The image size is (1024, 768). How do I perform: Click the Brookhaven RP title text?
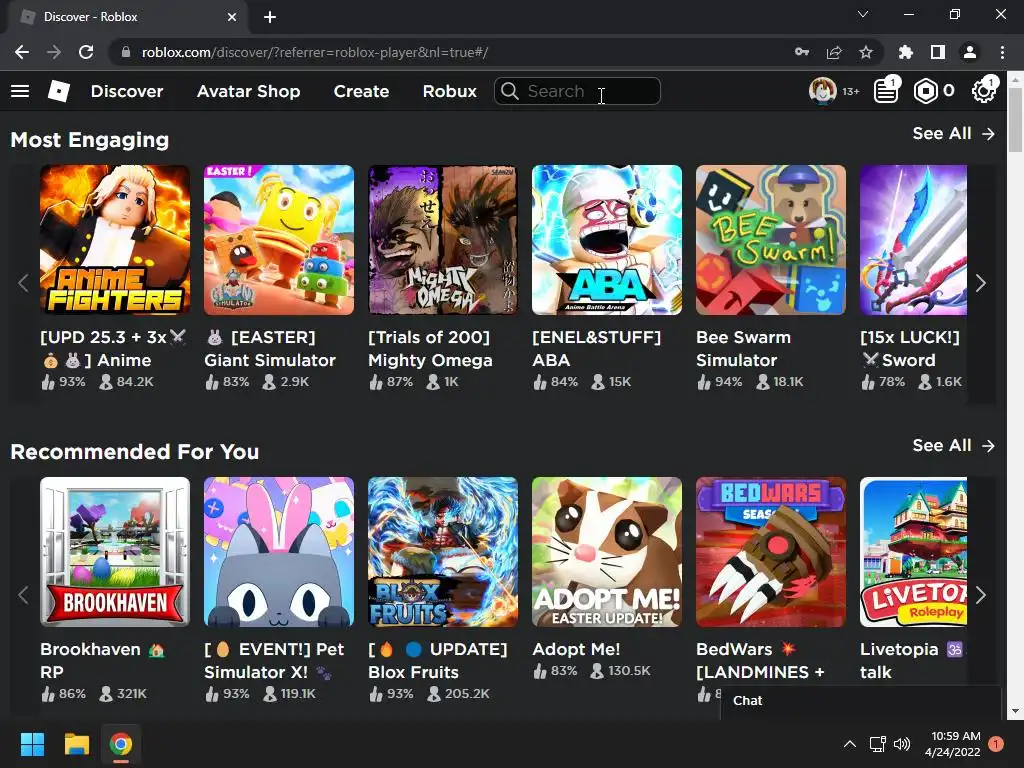[103, 660]
